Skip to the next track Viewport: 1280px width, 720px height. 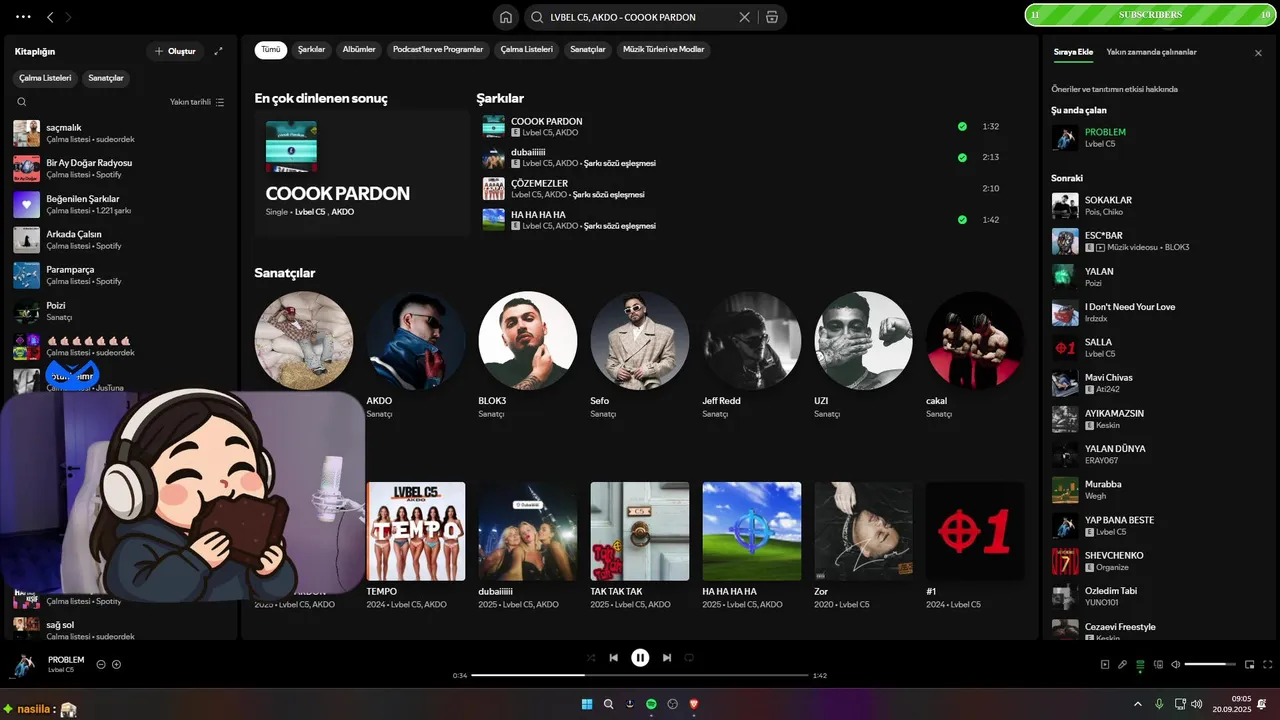(x=666, y=658)
